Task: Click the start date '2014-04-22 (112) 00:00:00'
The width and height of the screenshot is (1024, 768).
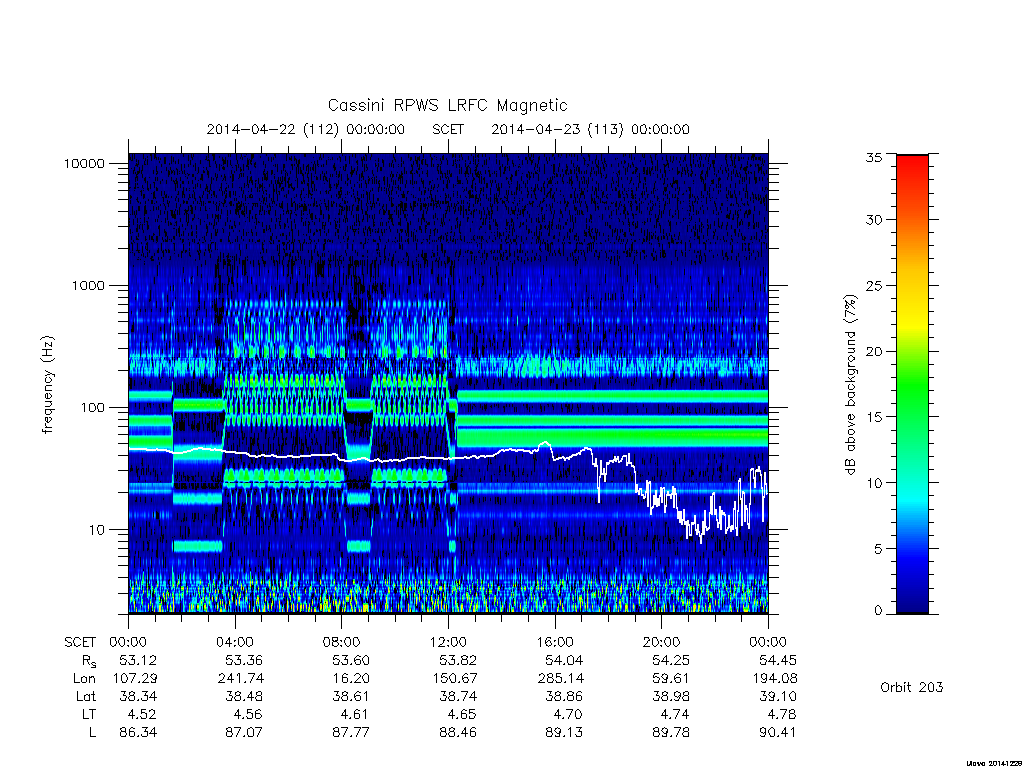Action: 306,129
